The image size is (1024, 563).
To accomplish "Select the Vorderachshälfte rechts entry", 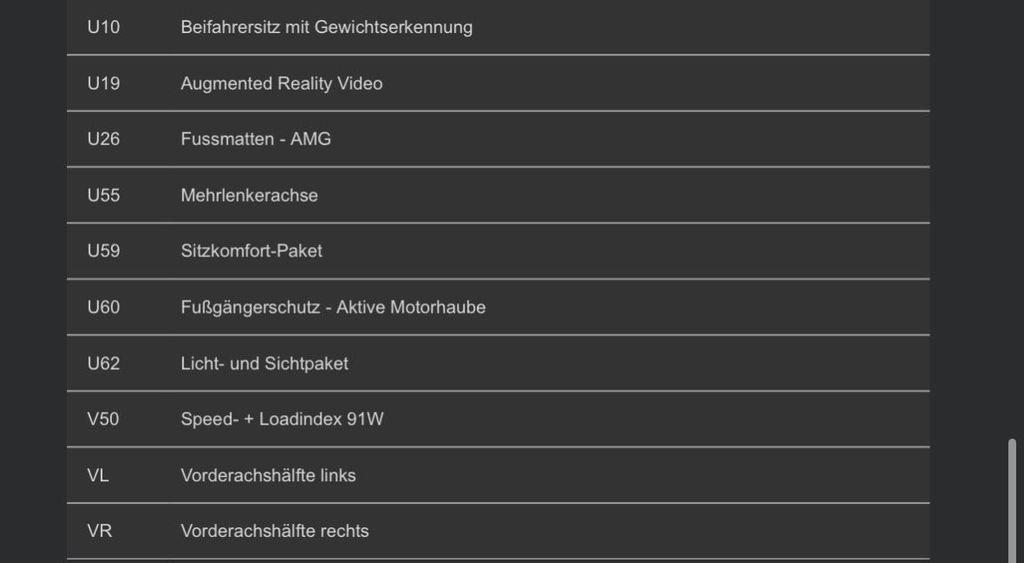I will (274, 531).
